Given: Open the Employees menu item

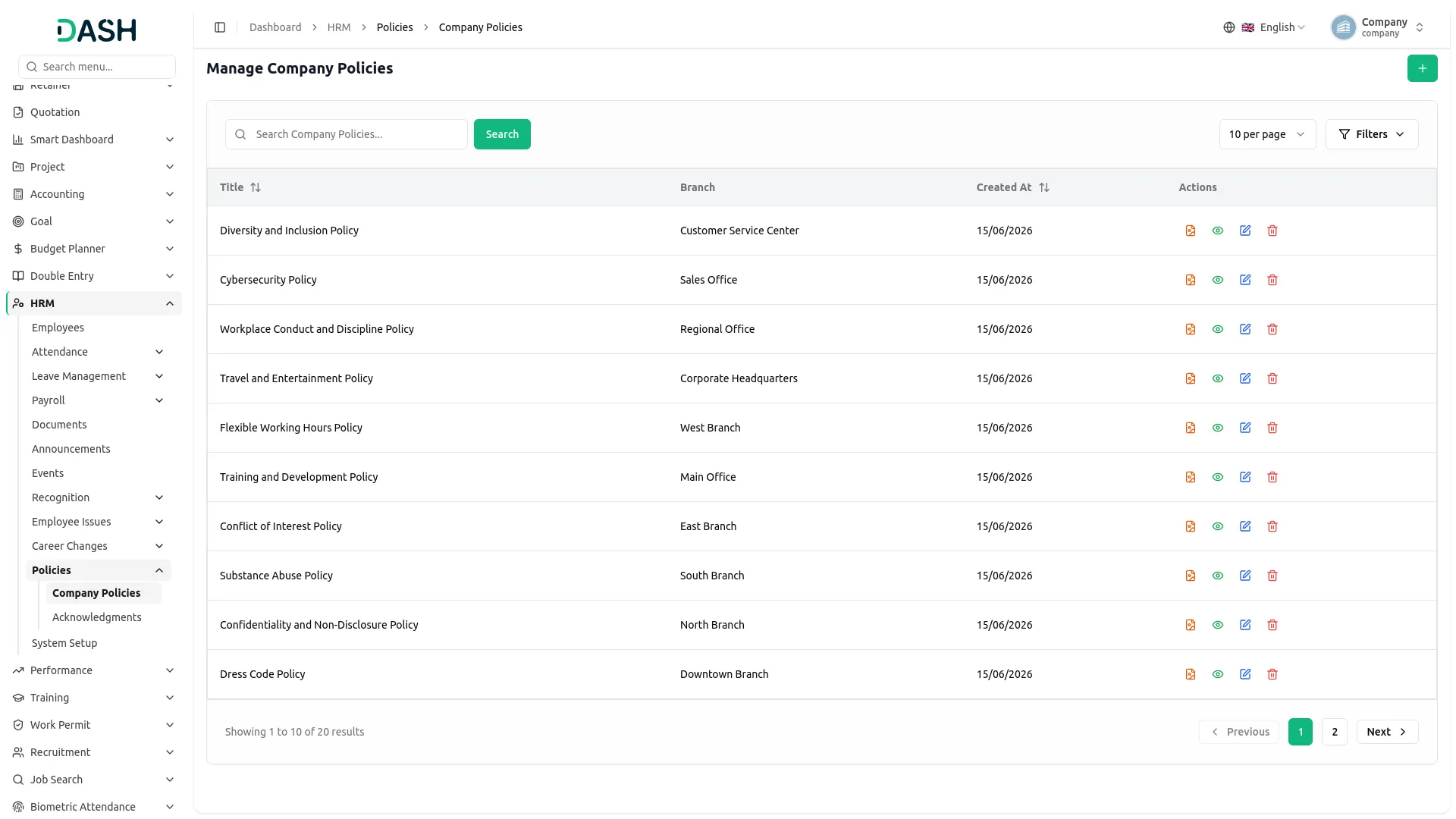Looking at the screenshot, I should click(x=58, y=328).
